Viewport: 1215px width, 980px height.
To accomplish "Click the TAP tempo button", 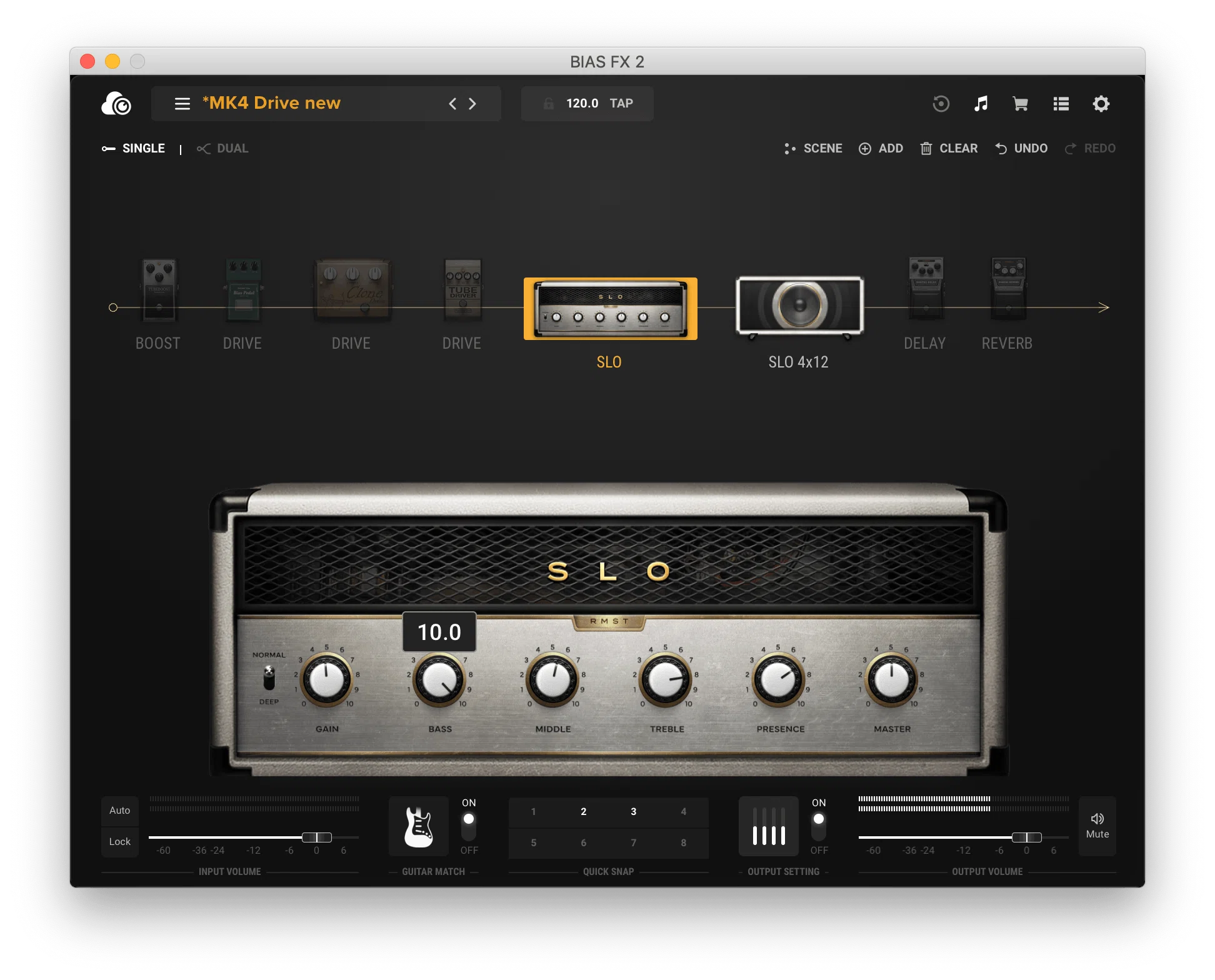I will 621,103.
